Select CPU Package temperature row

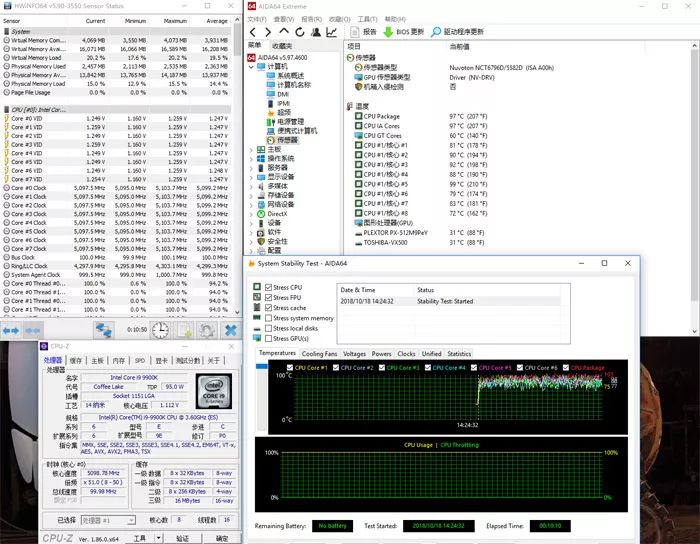tap(421, 116)
